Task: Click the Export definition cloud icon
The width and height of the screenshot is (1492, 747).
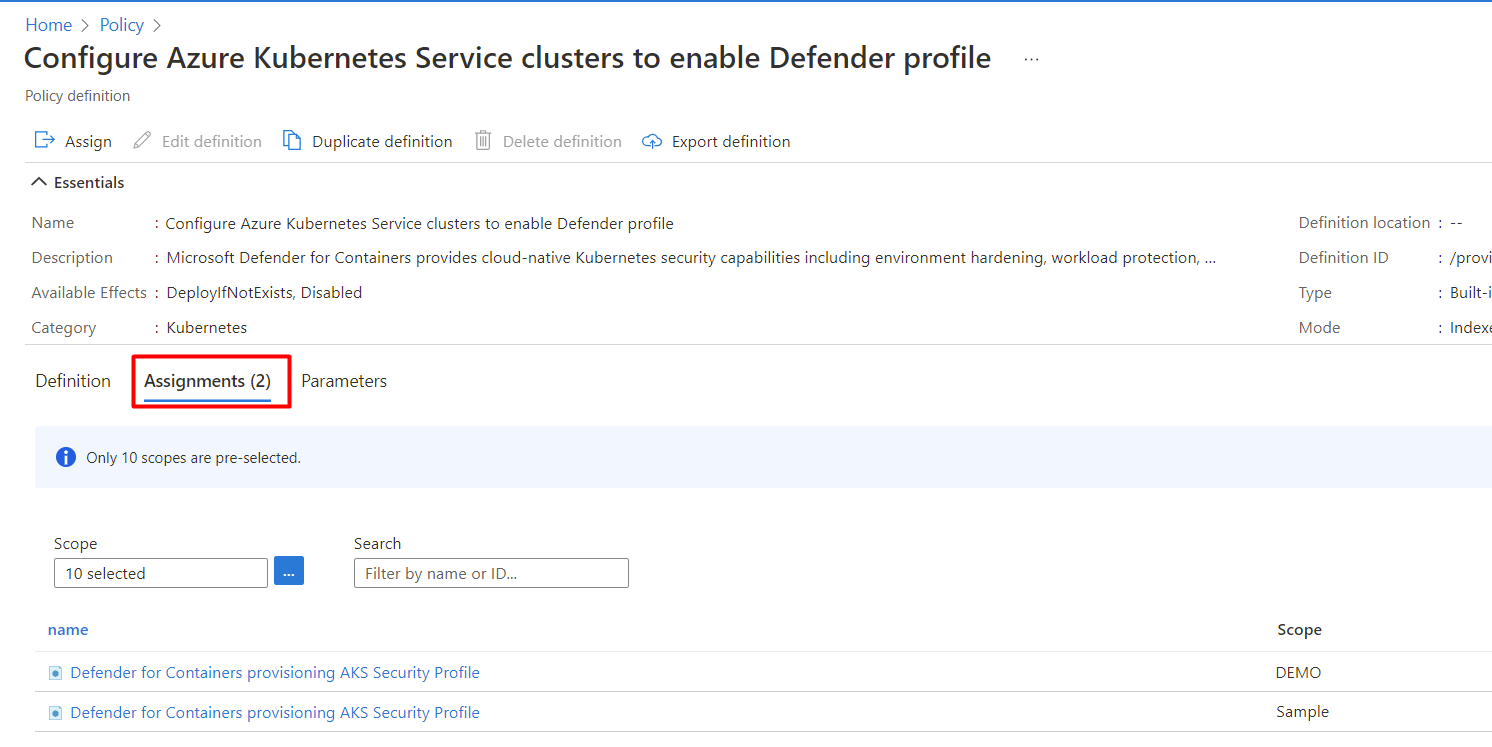Action: (x=652, y=141)
